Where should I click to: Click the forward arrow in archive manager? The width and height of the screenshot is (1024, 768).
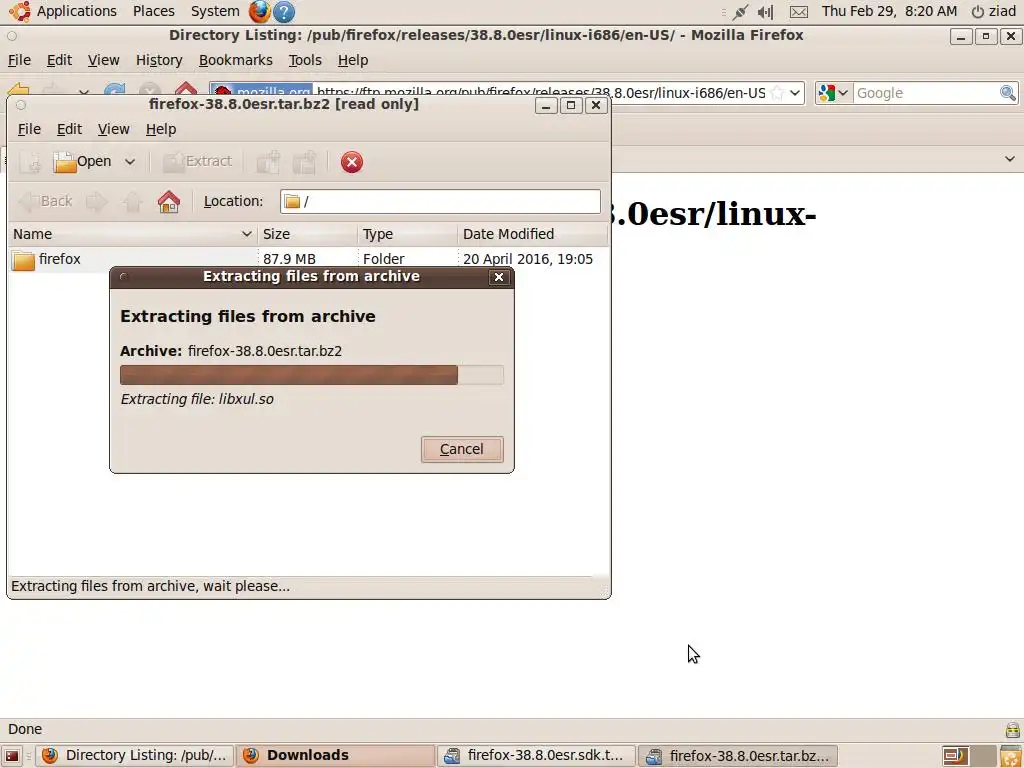click(97, 201)
